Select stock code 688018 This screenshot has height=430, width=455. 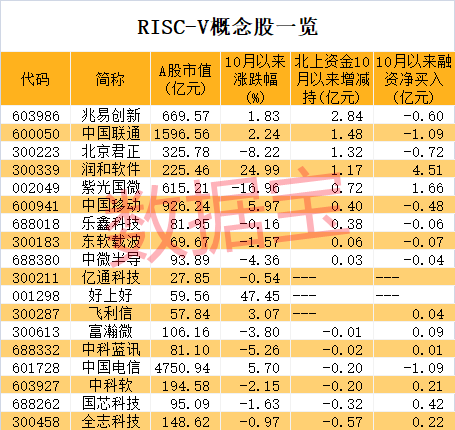(x=36, y=224)
